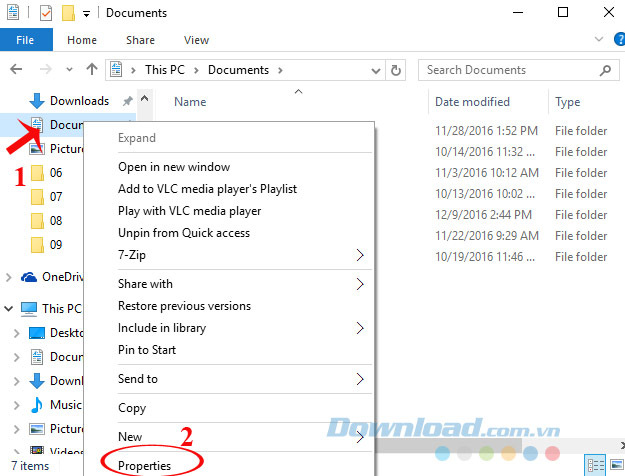This screenshot has height=476, width=625.
Task: Choose Play with VLC media player
Action: (x=189, y=211)
